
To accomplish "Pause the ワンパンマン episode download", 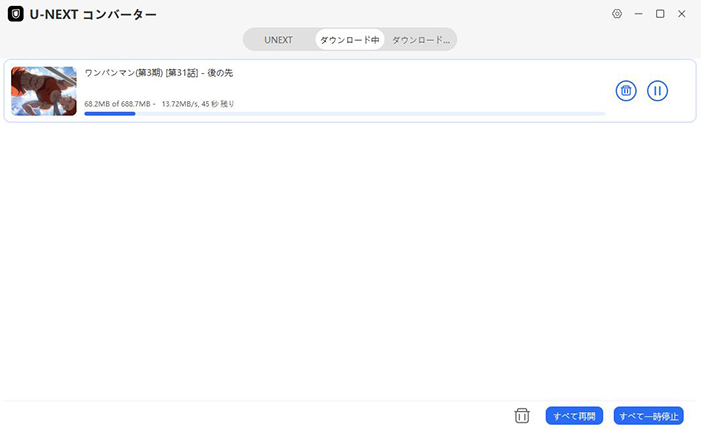I will tap(657, 91).
